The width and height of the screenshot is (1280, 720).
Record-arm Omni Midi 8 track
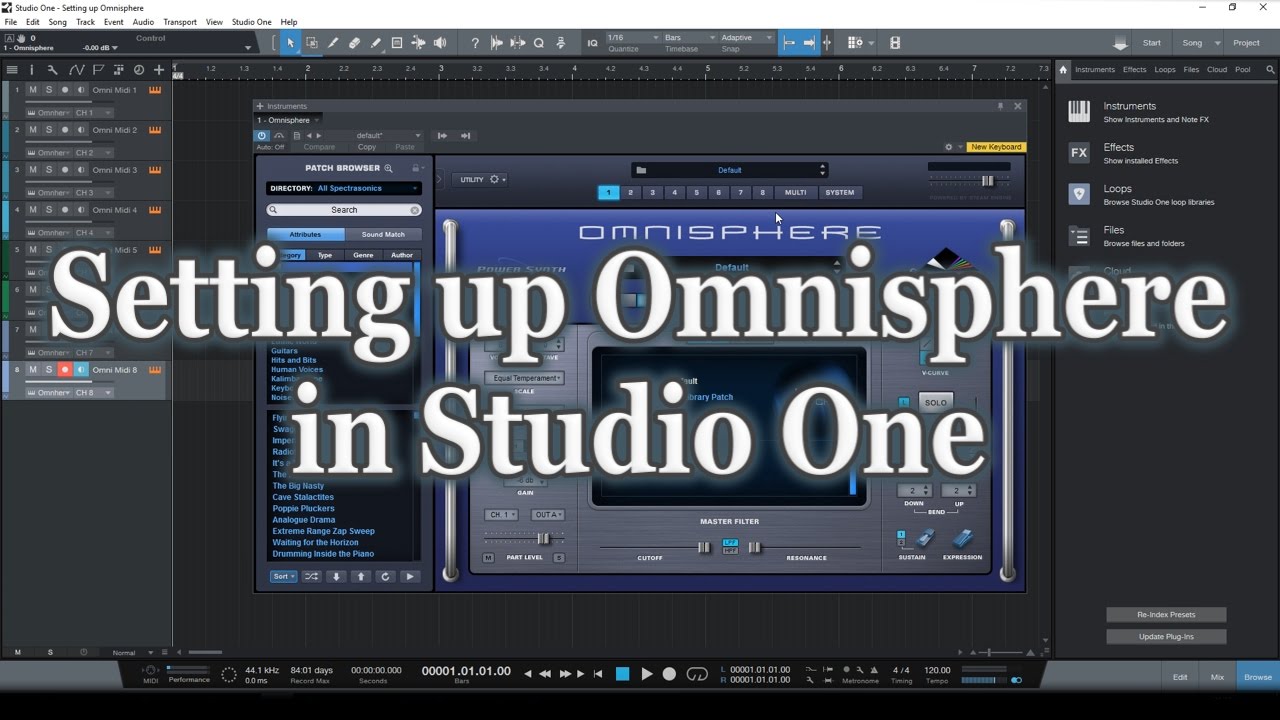[65, 370]
